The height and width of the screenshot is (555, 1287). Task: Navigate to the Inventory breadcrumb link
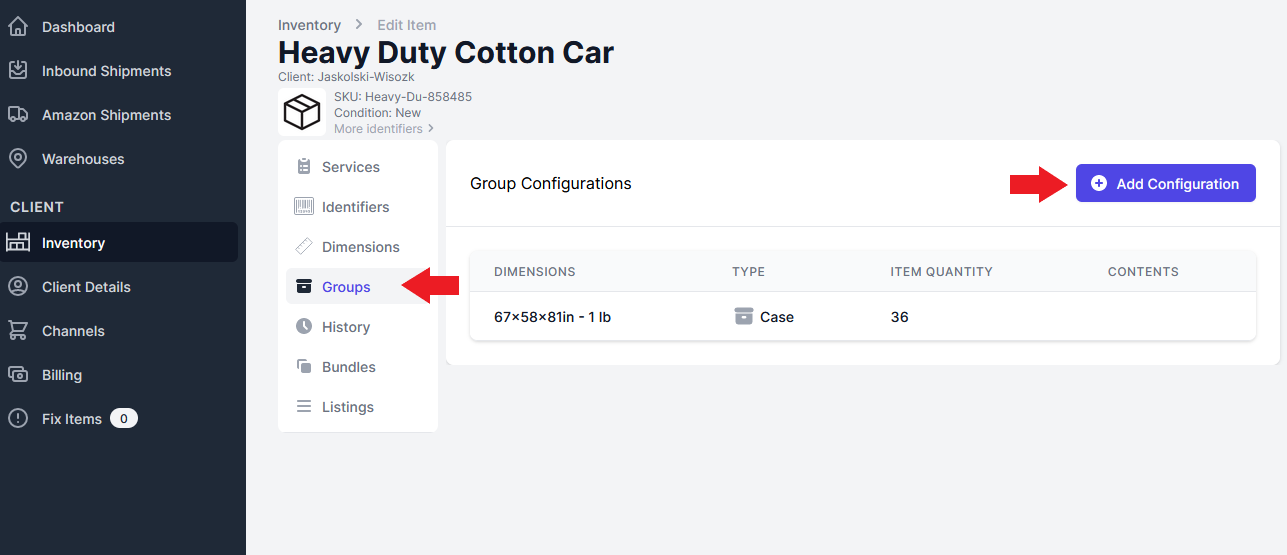309,25
